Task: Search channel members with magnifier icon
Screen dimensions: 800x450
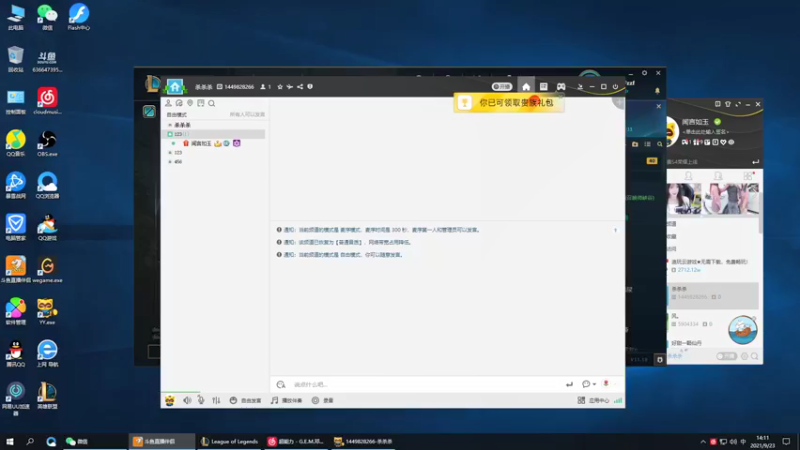Action: click(211, 103)
